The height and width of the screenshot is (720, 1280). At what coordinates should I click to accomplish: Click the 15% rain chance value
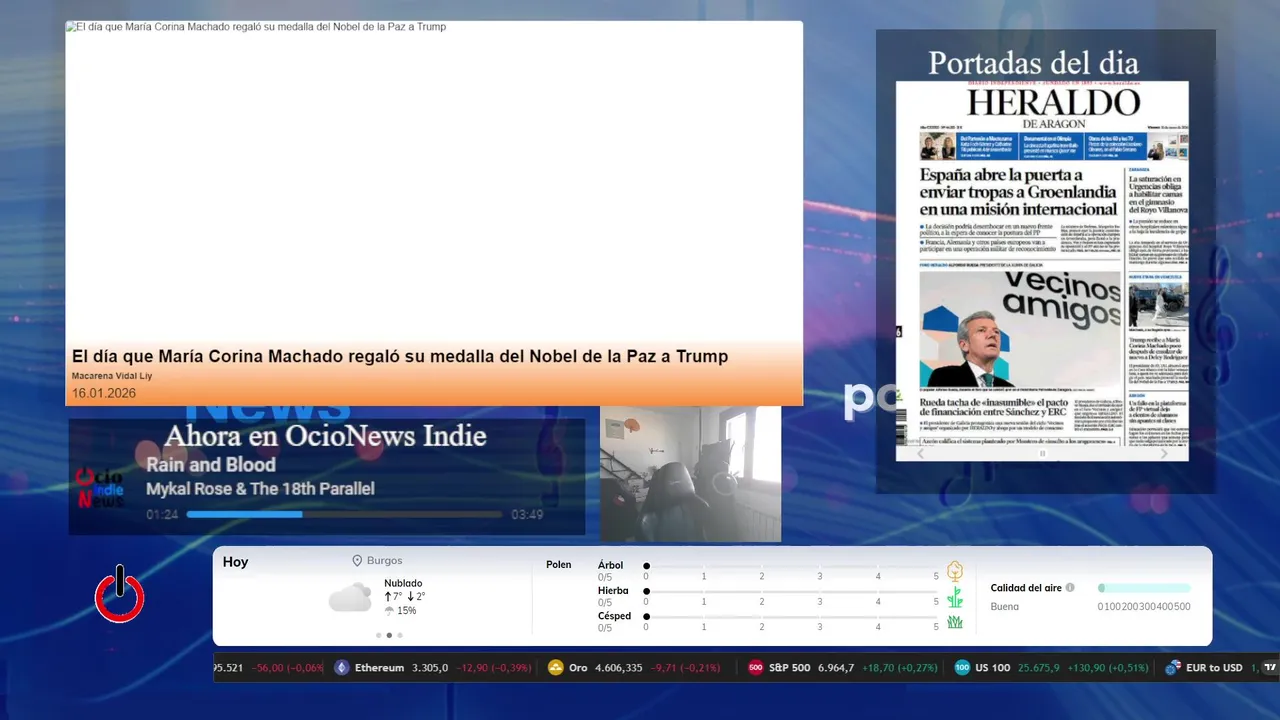tap(406, 611)
